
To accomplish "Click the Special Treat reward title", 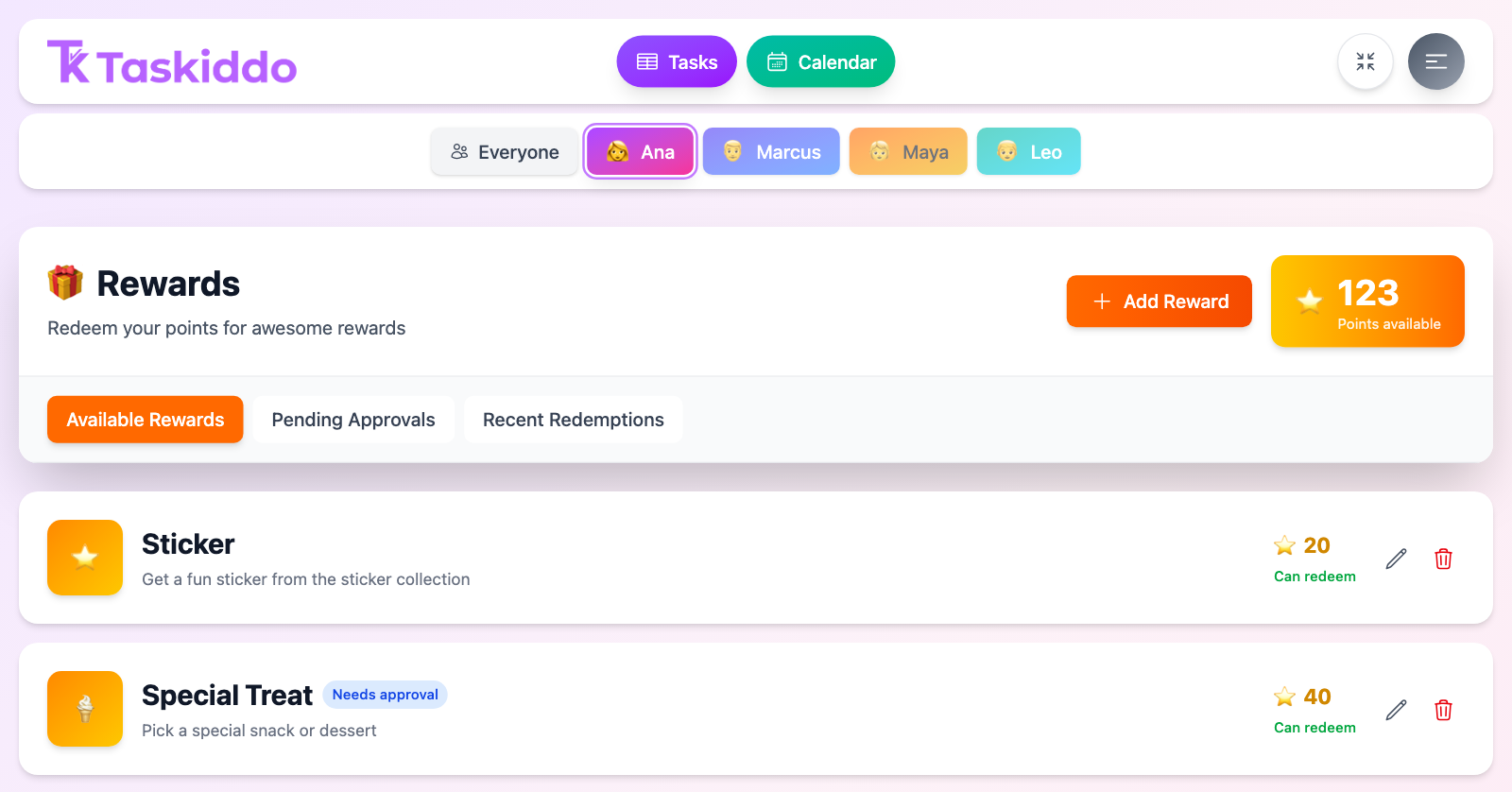I will click(227, 696).
